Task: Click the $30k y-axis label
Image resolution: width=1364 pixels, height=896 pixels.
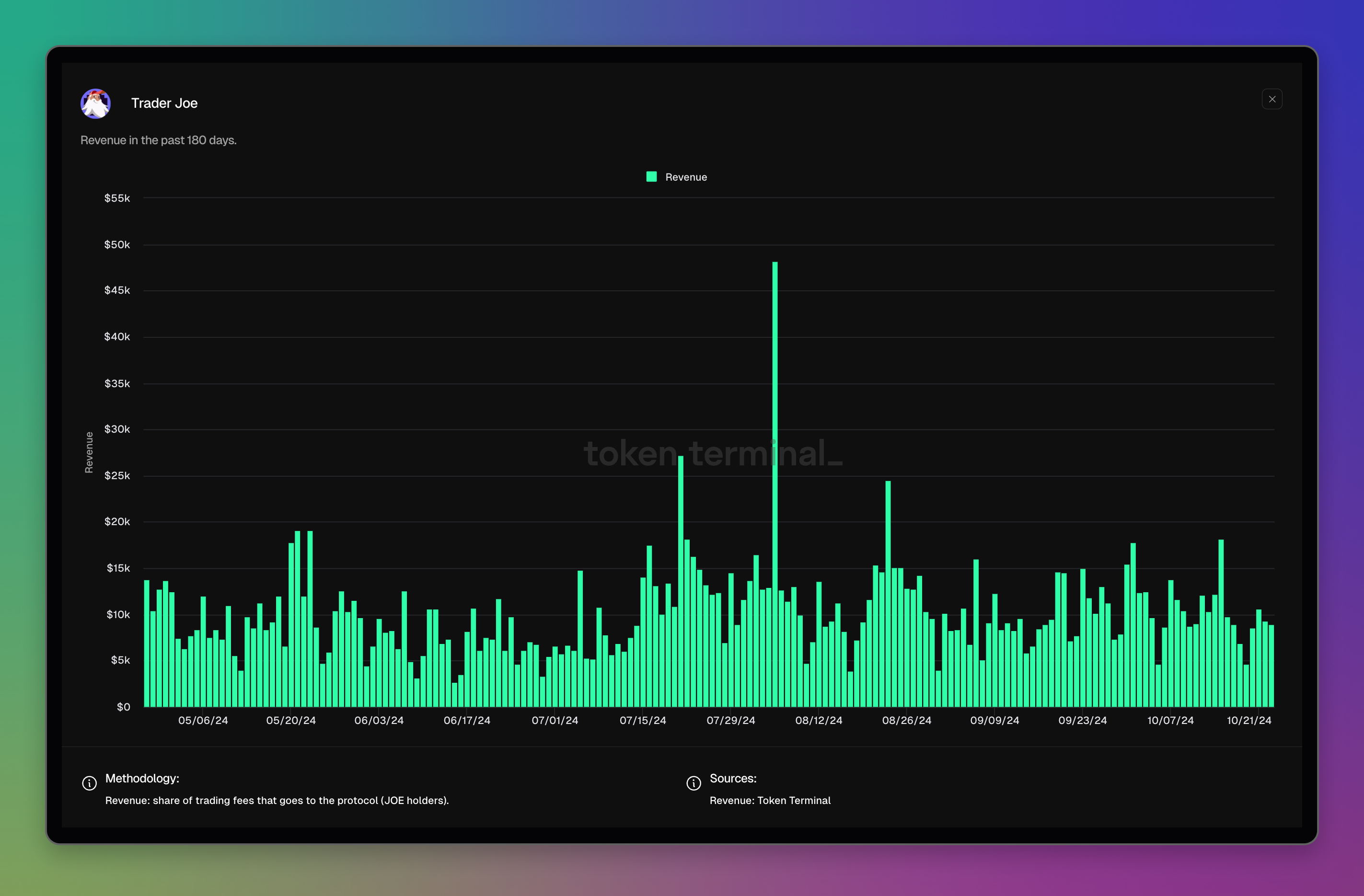Action: click(x=117, y=429)
